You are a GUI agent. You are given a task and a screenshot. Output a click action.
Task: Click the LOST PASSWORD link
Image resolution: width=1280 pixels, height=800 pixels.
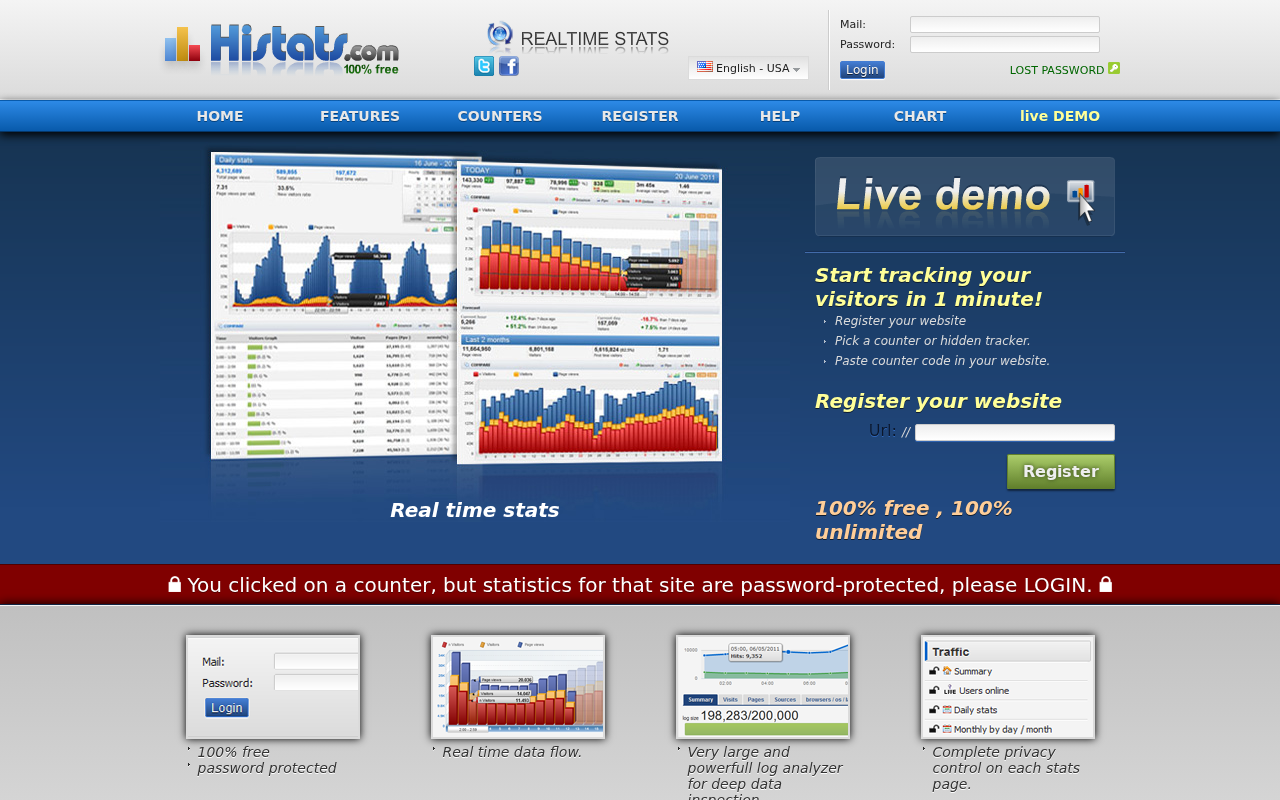tap(1057, 70)
